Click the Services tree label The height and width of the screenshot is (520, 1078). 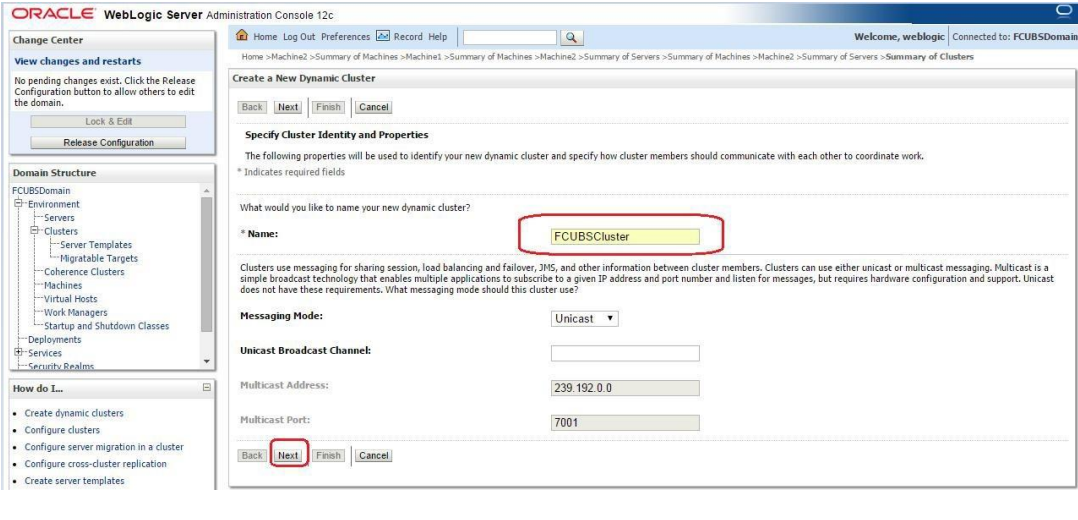(45, 354)
